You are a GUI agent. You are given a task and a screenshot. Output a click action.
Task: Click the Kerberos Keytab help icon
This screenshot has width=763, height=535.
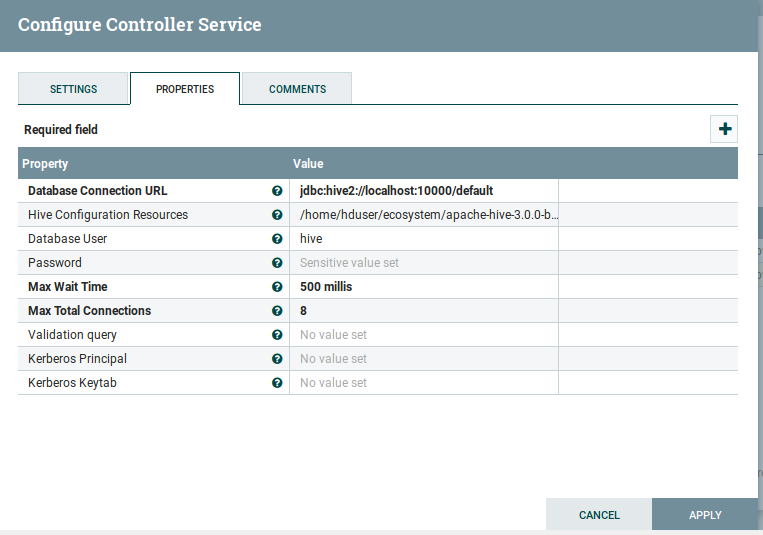277,383
